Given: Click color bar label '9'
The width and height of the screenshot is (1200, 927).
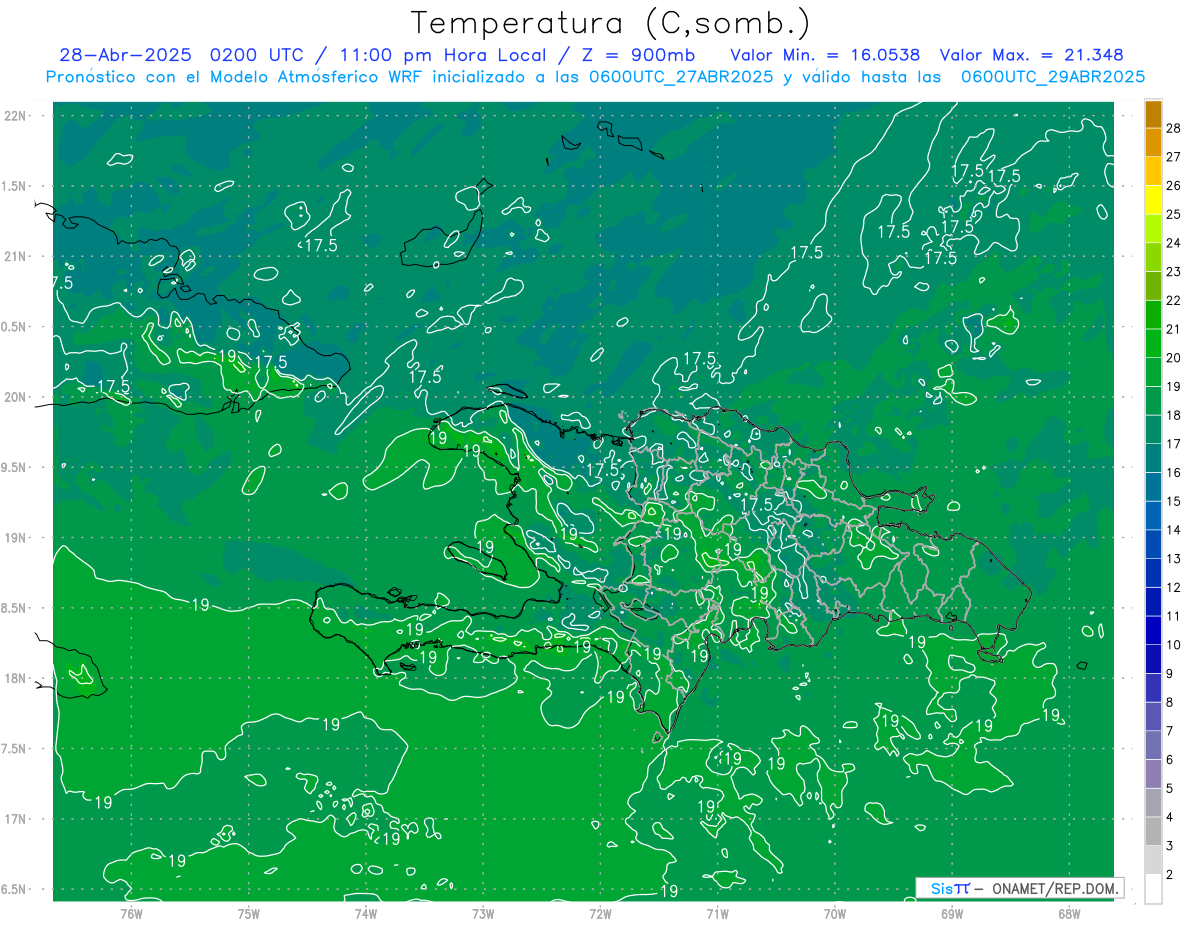Looking at the screenshot, I should [1169, 674].
